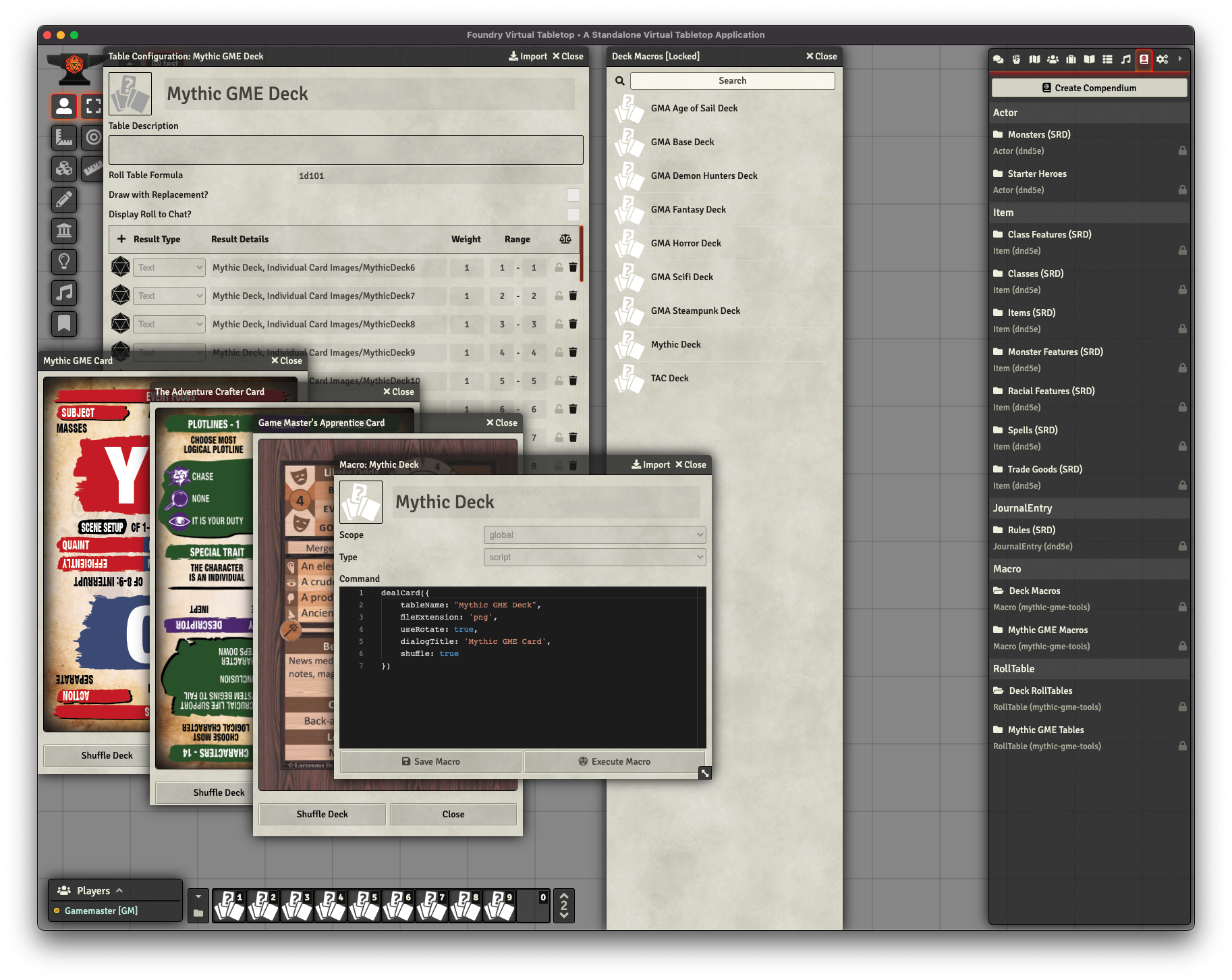
Task: Click Shuffle Deck in Game Master's Apprentice Card
Action: coord(322,814)
